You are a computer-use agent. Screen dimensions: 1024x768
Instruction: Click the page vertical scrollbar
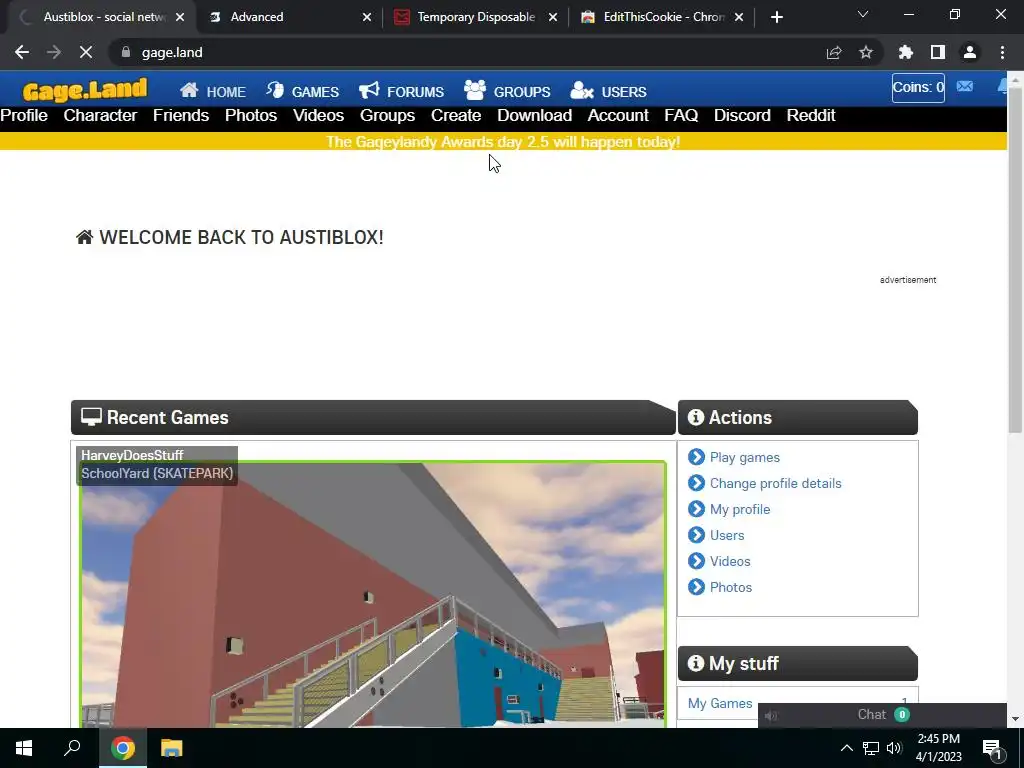(1015, 261)
